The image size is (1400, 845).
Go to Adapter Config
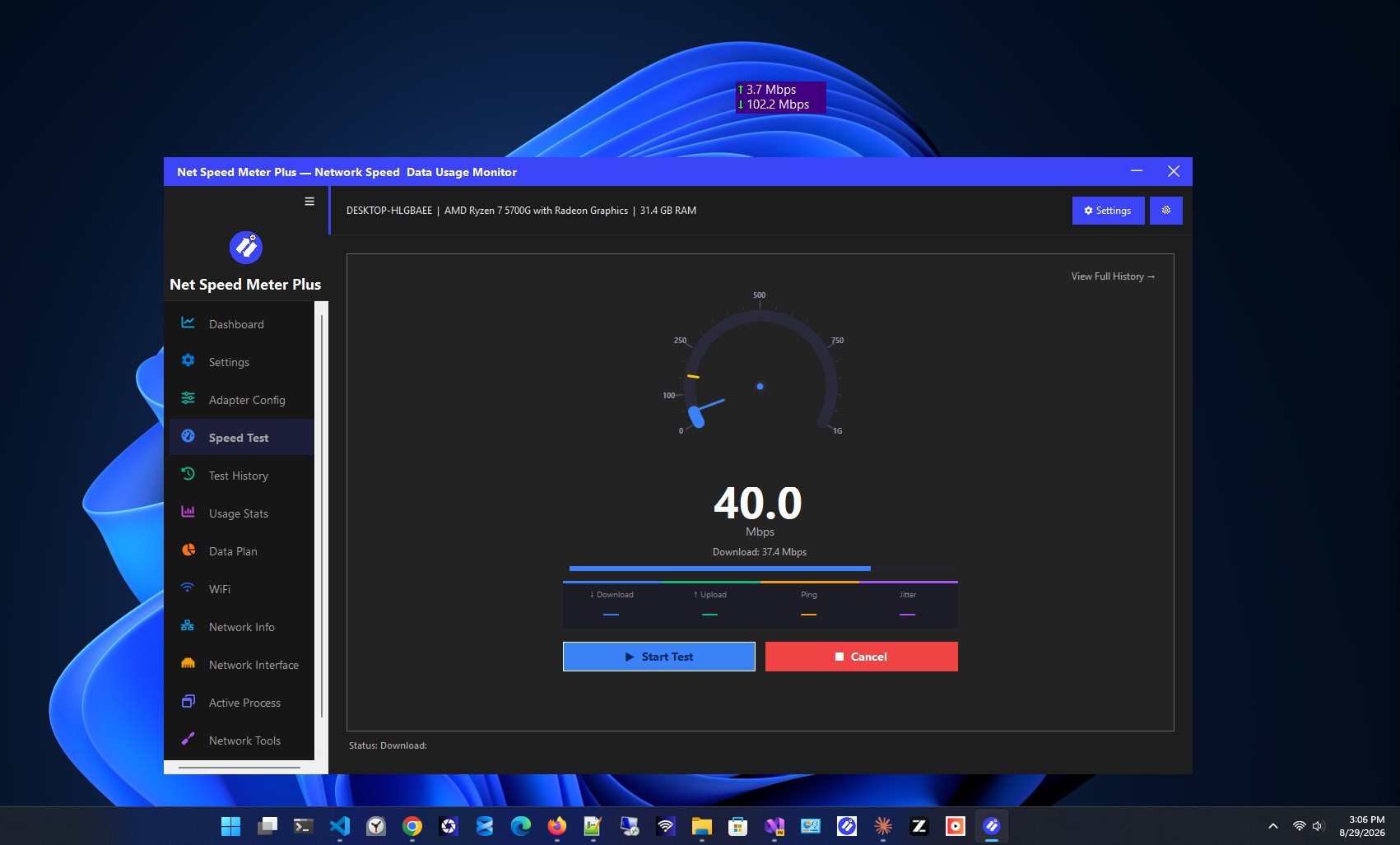click(242, 400)
